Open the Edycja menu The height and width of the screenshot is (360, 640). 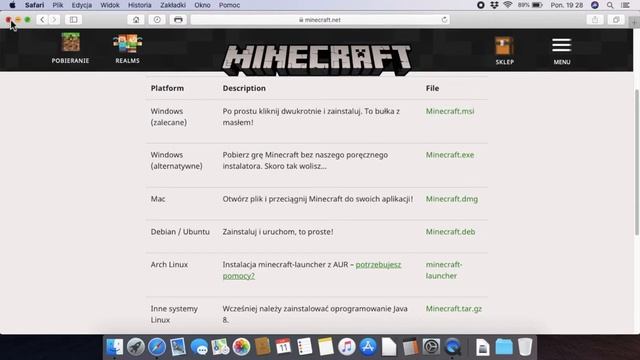click(82, 5)
